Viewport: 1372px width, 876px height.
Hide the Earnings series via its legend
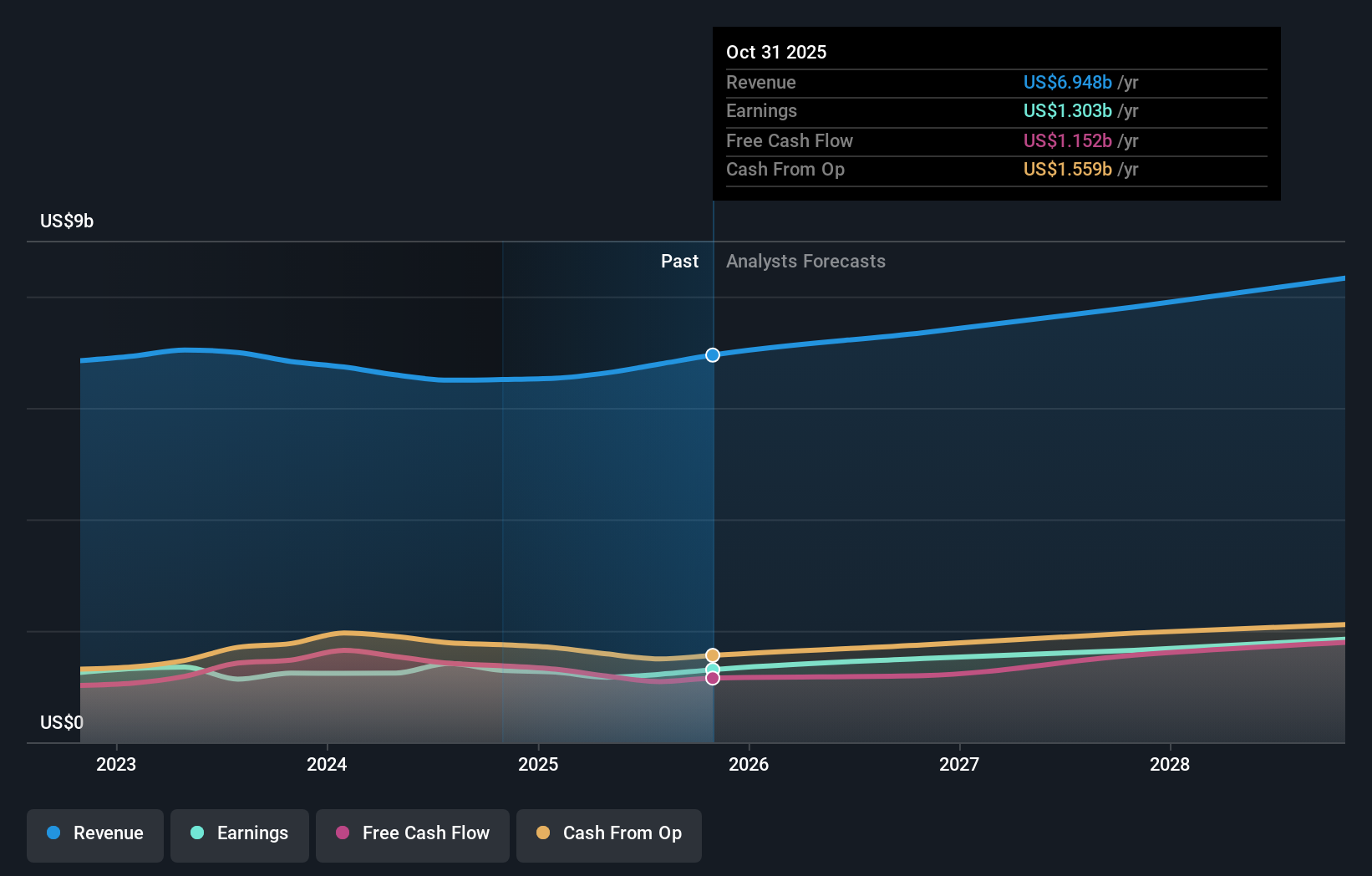(x=240, y=835)
